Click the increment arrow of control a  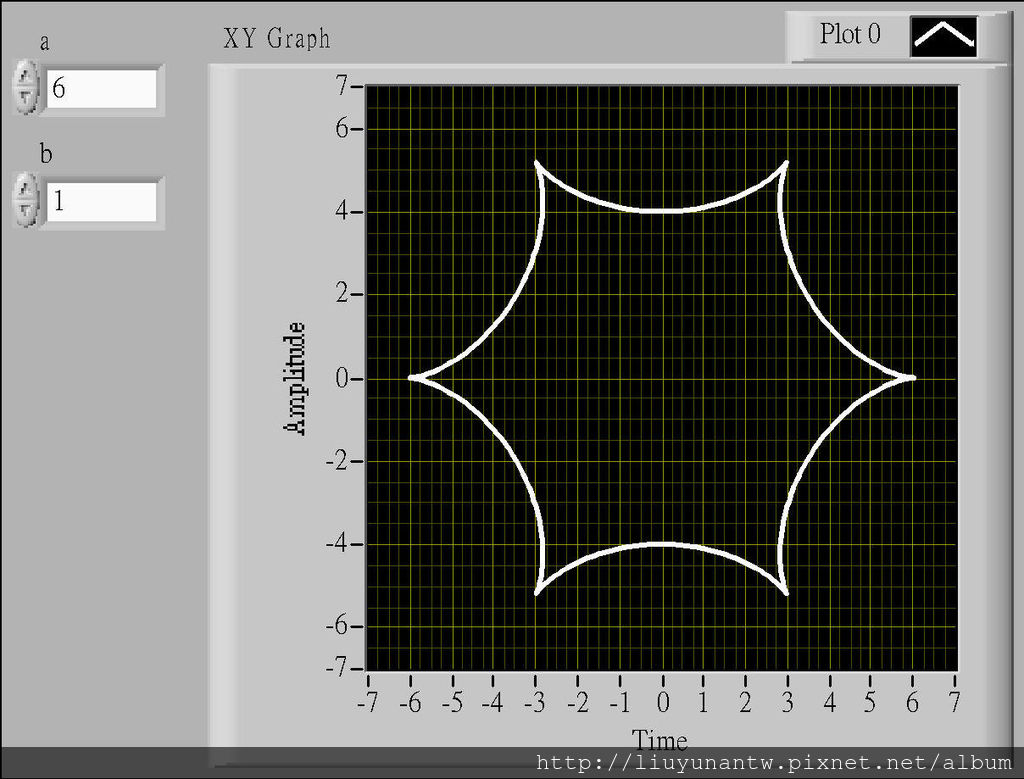coord(25,76)
